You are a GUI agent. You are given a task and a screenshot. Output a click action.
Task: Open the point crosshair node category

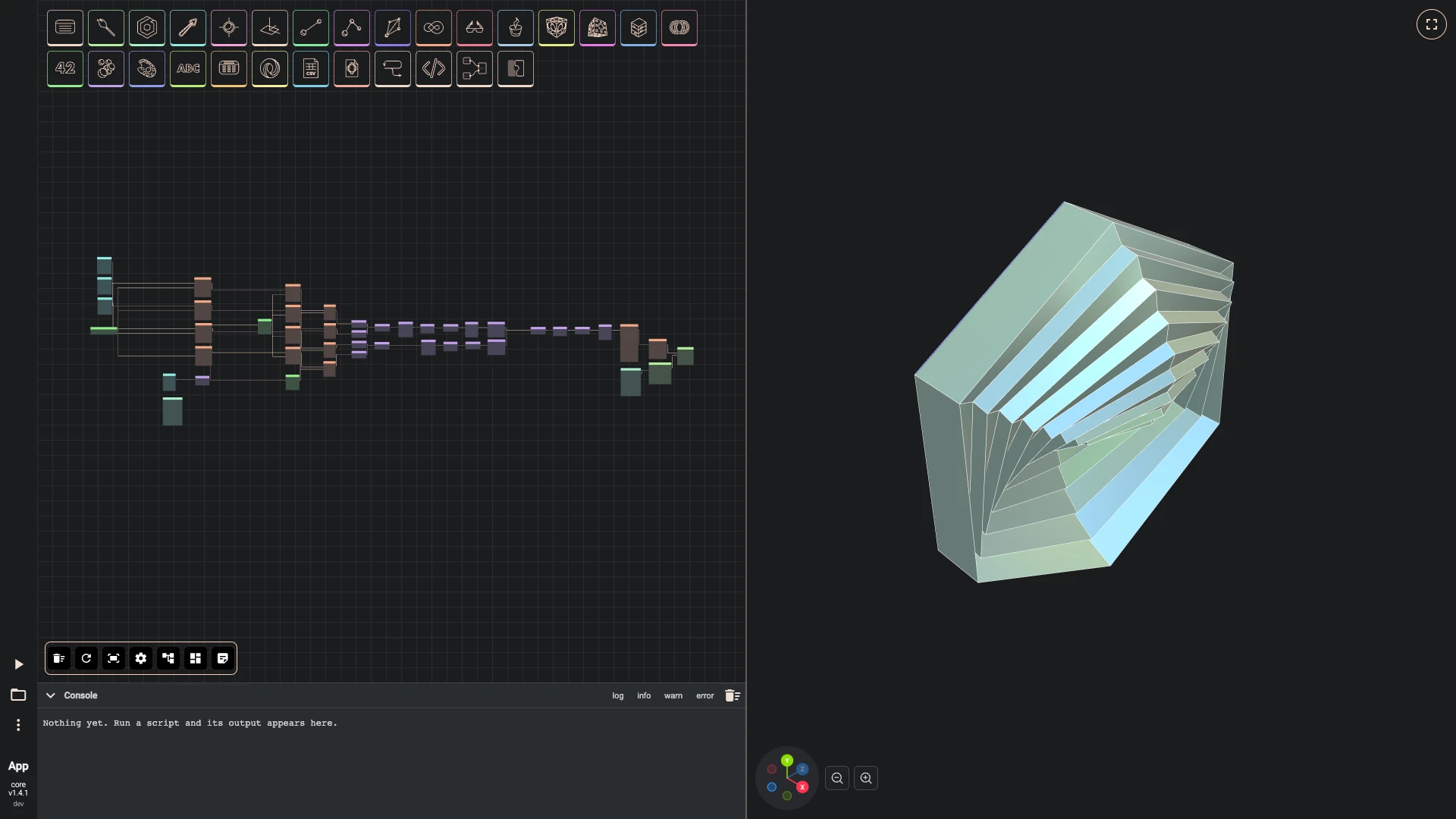point(229,27)
